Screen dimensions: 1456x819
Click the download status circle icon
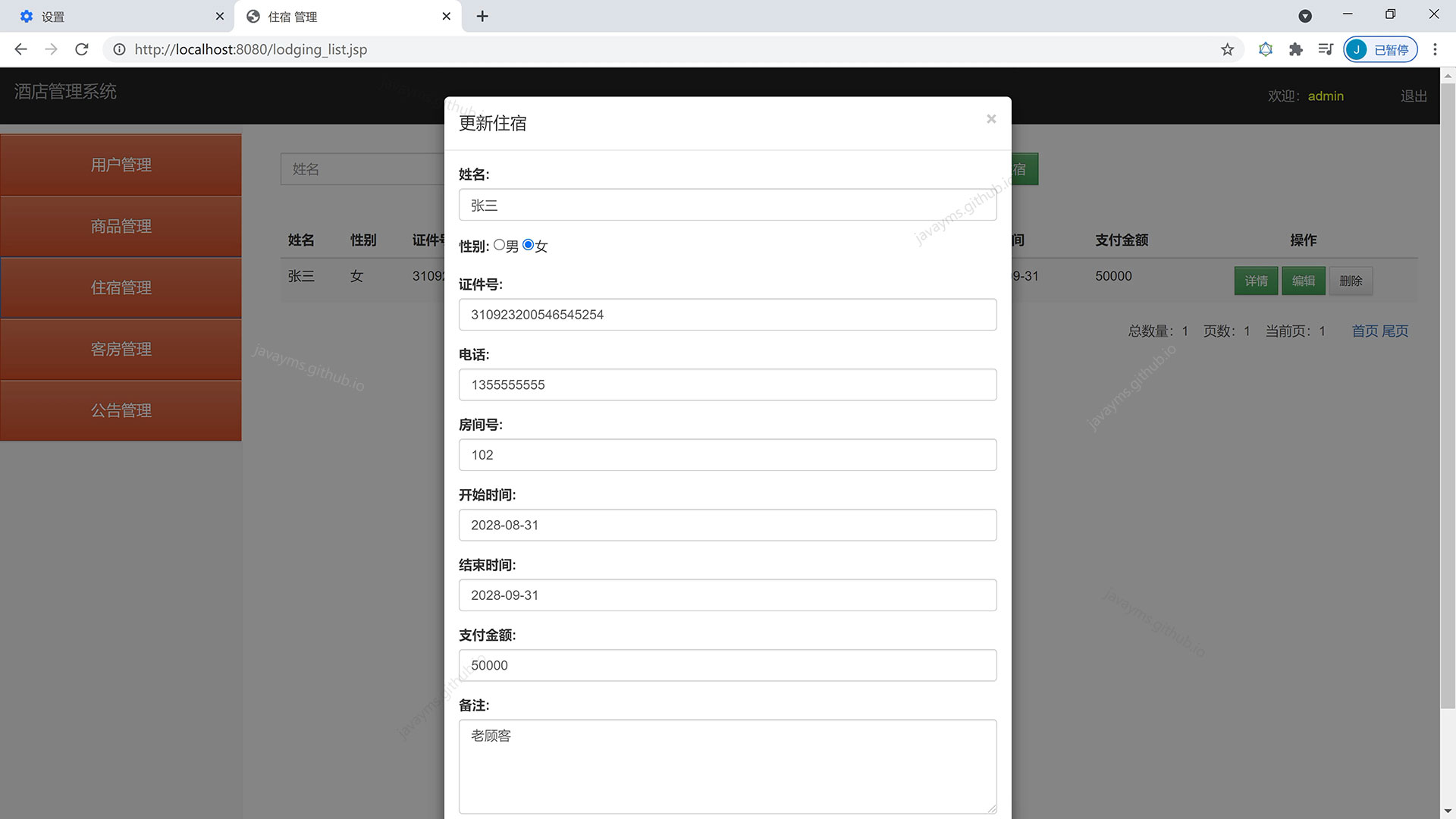(x=1305, y=16)
